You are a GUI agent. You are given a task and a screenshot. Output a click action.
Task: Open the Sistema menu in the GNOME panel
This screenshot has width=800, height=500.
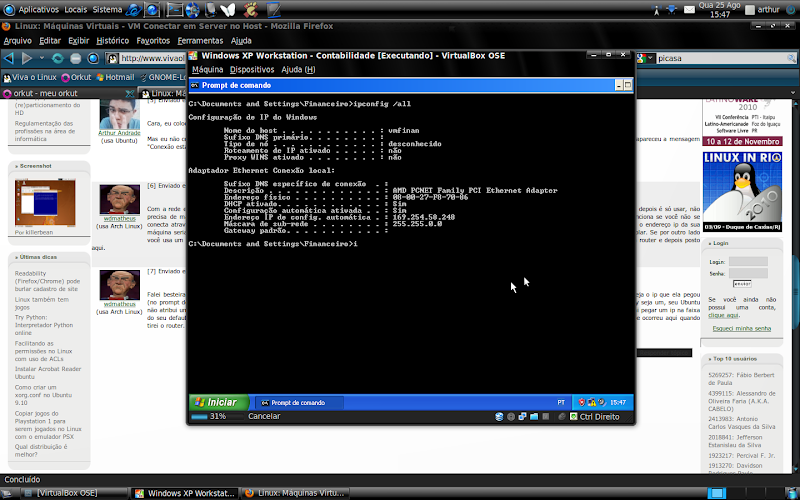[x=107, y=10]
